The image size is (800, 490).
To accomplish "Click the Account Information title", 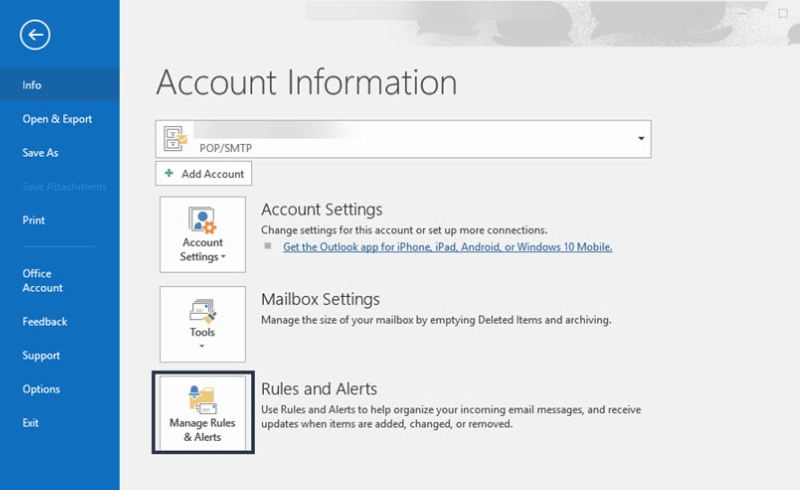I will (307, 82).
